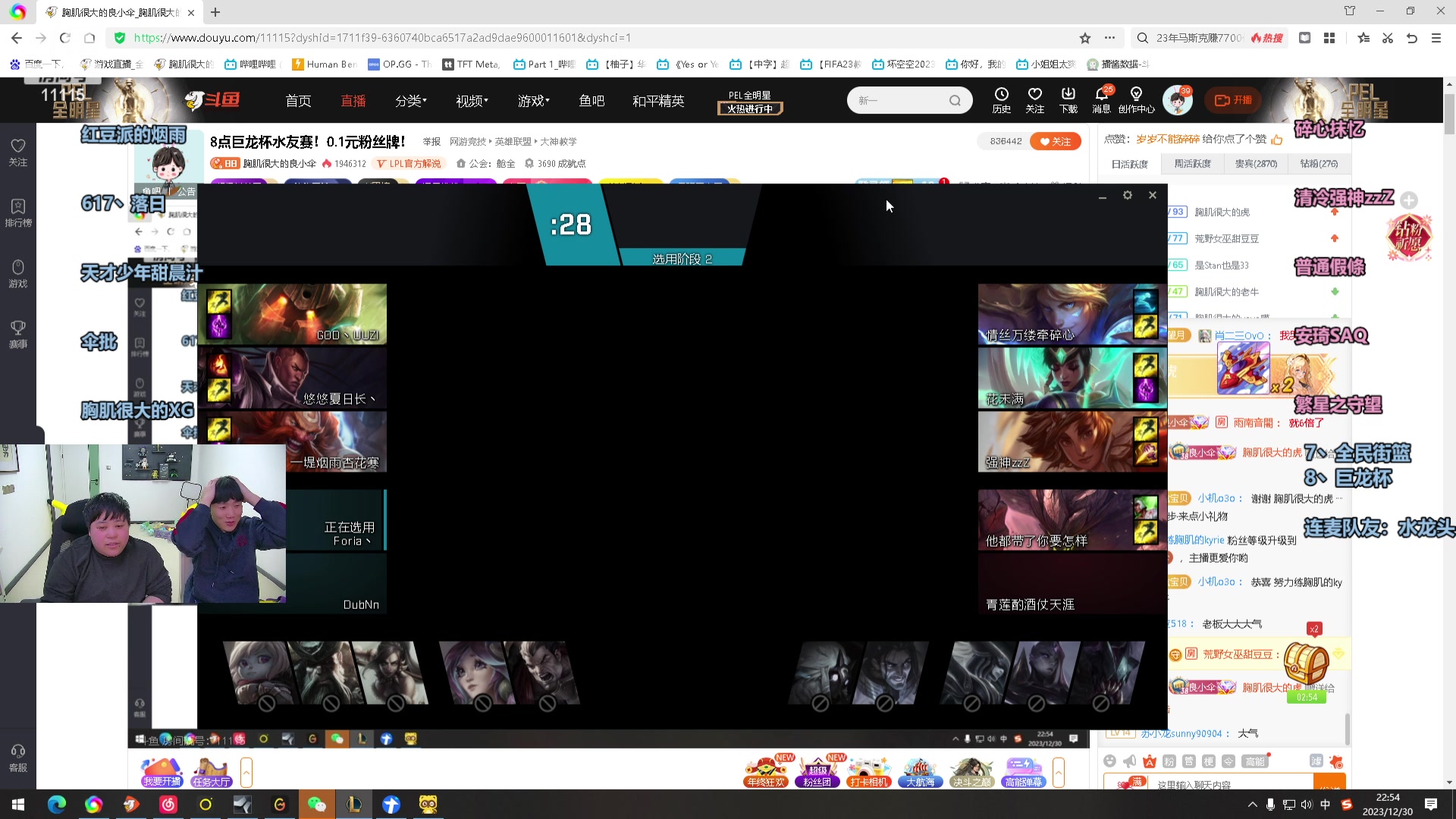Go to 首页 in the navigation bar
The width and height of the screenshot is (1456, 819).
point(298,101)
